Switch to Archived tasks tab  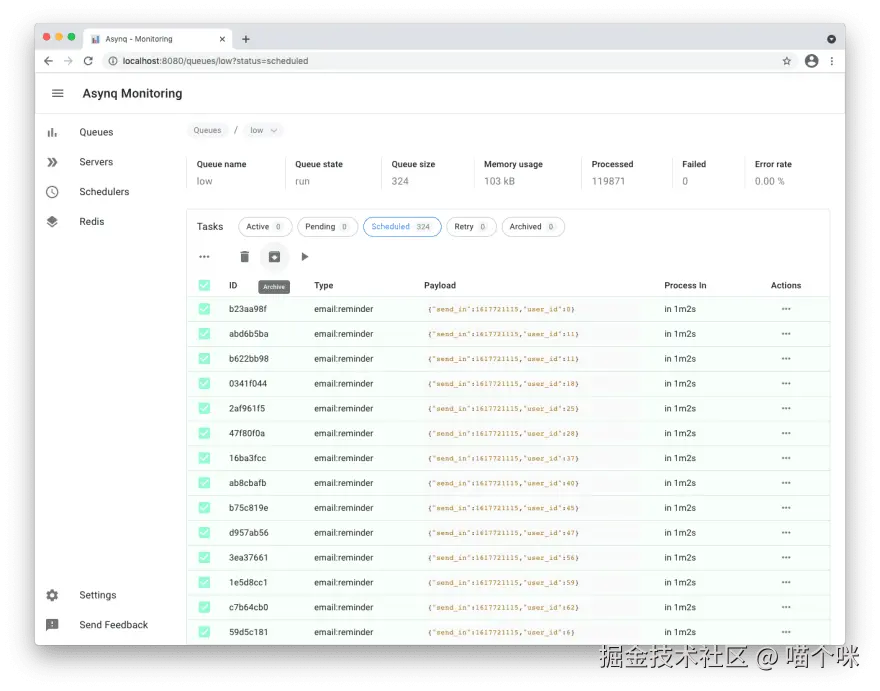click(x=532, y=226)
